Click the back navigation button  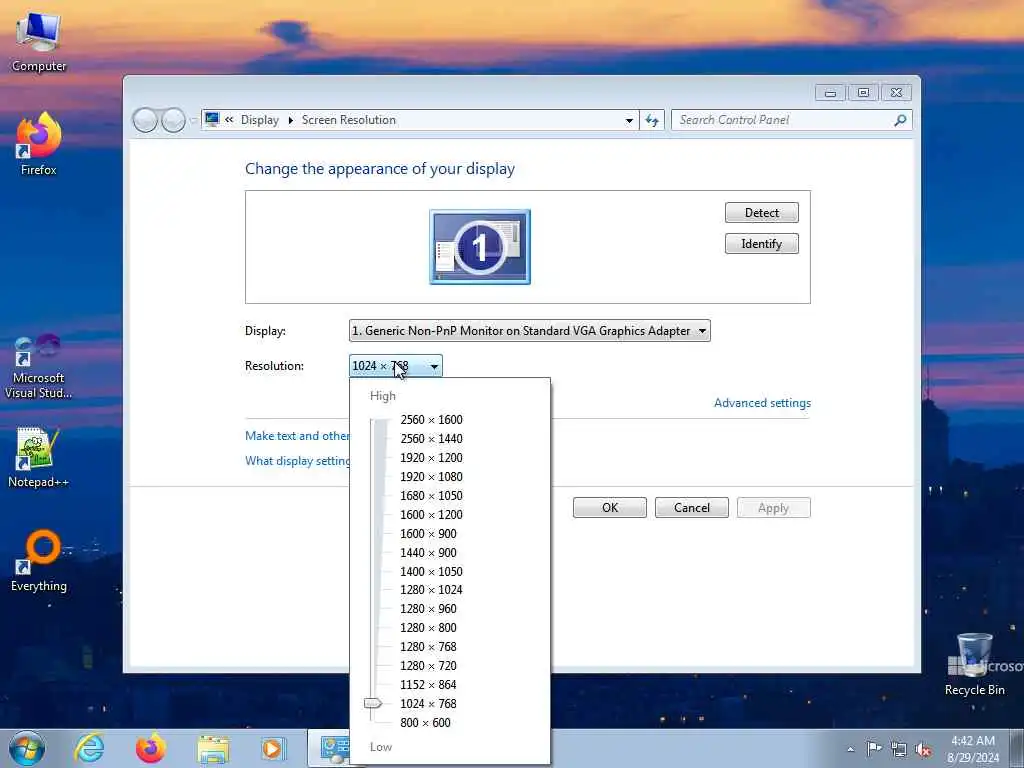pyautogui.click(x=145, y=120)
